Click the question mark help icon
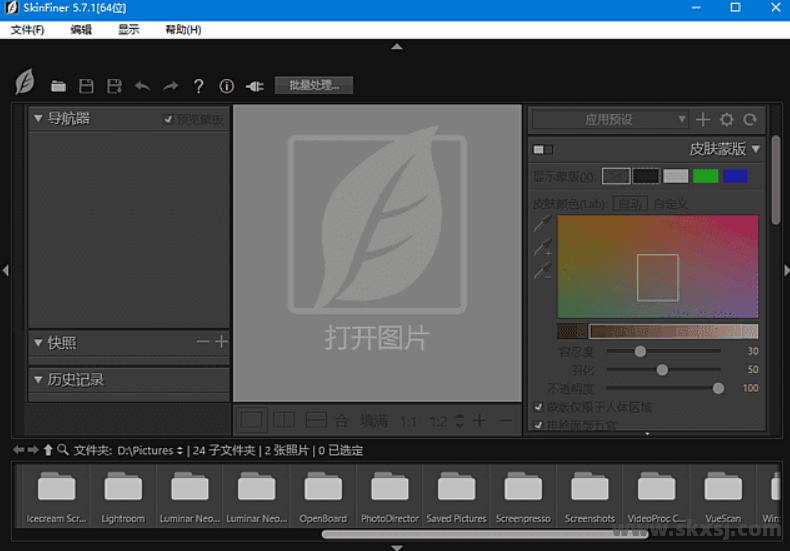Viewport: 790px width, 551px height. click(199, 86)
